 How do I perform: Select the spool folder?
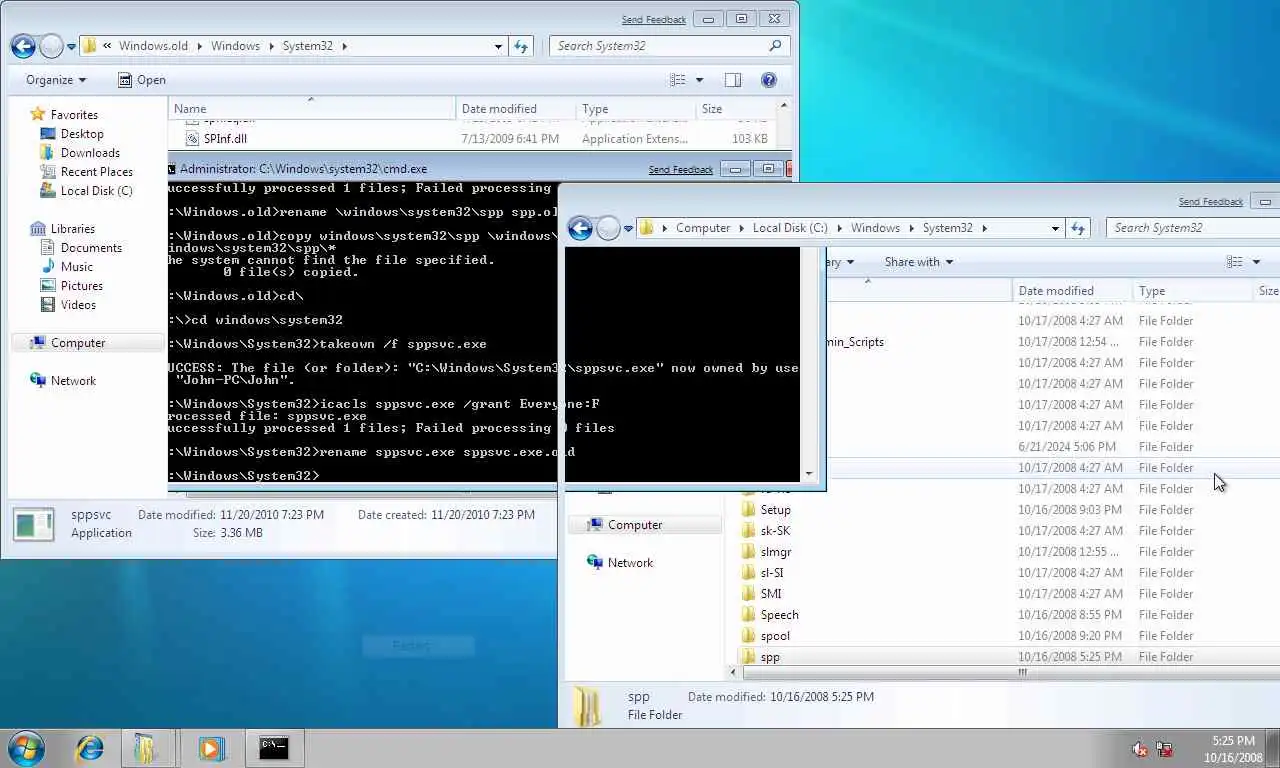point(775,636)
